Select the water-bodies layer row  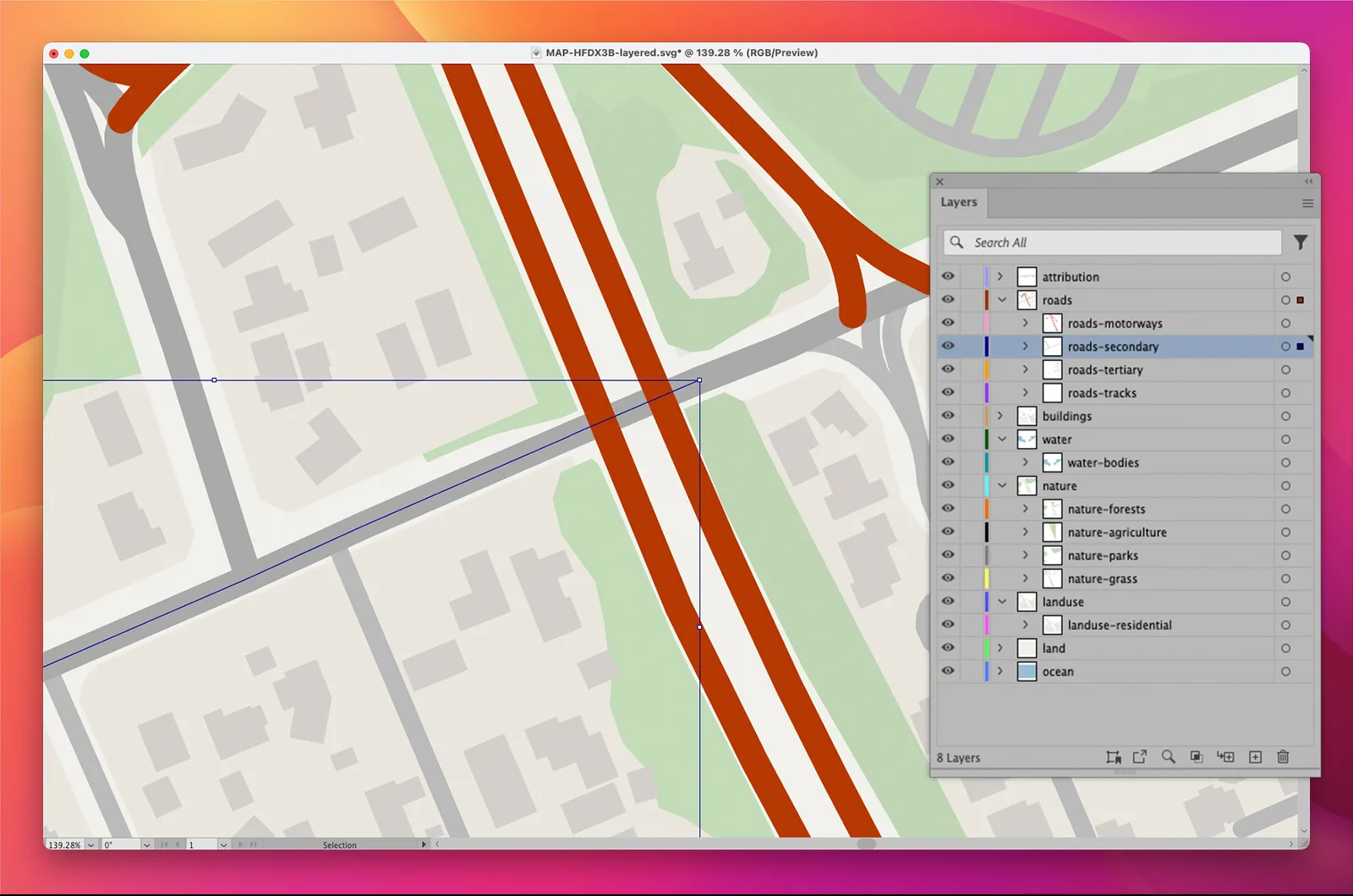[x=1125, y=462]
